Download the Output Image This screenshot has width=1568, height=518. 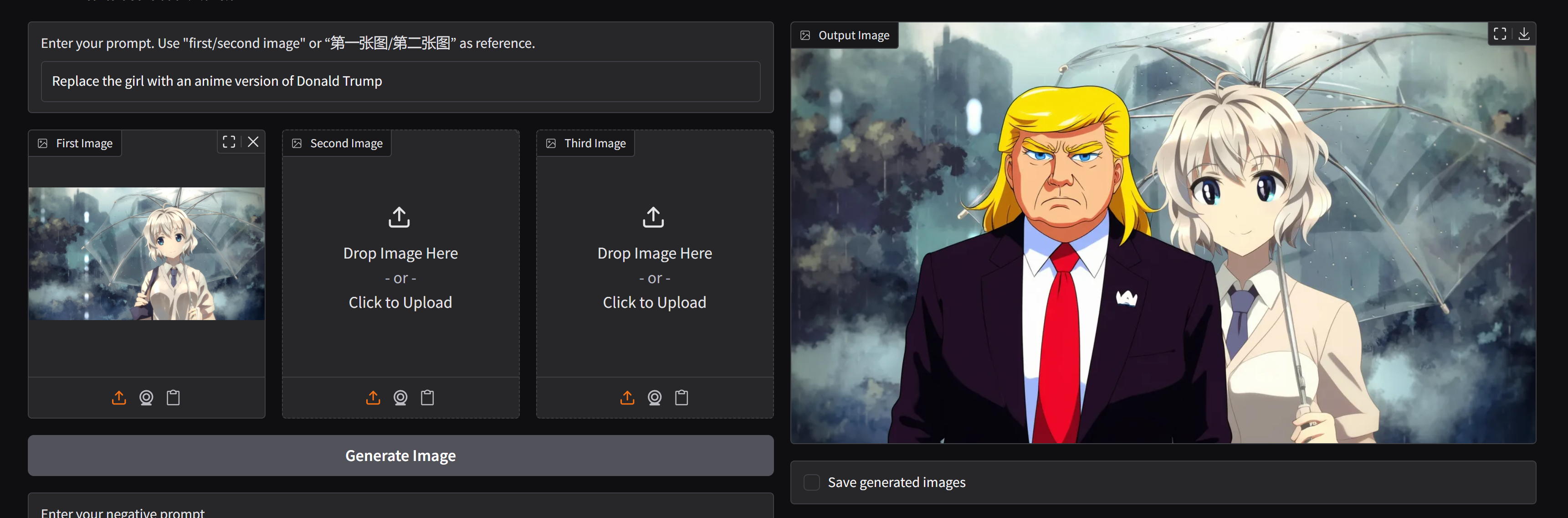point(1524,34)
